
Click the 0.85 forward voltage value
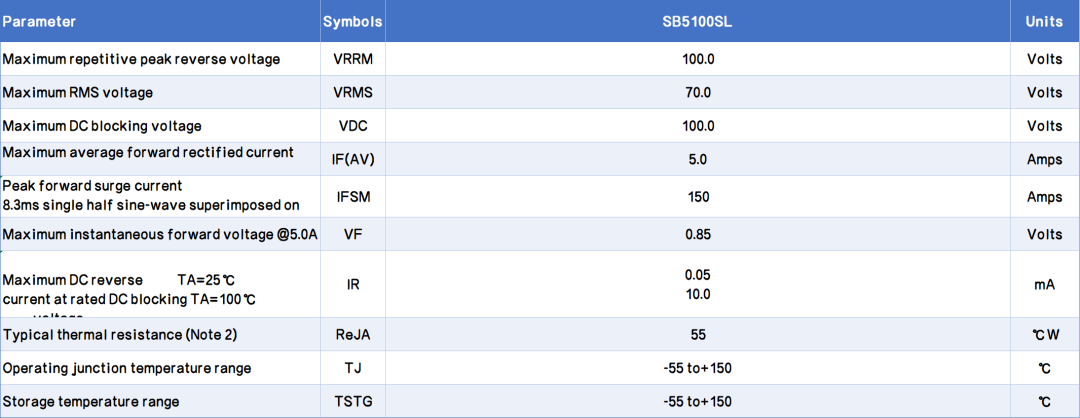[x=697, y=234]
